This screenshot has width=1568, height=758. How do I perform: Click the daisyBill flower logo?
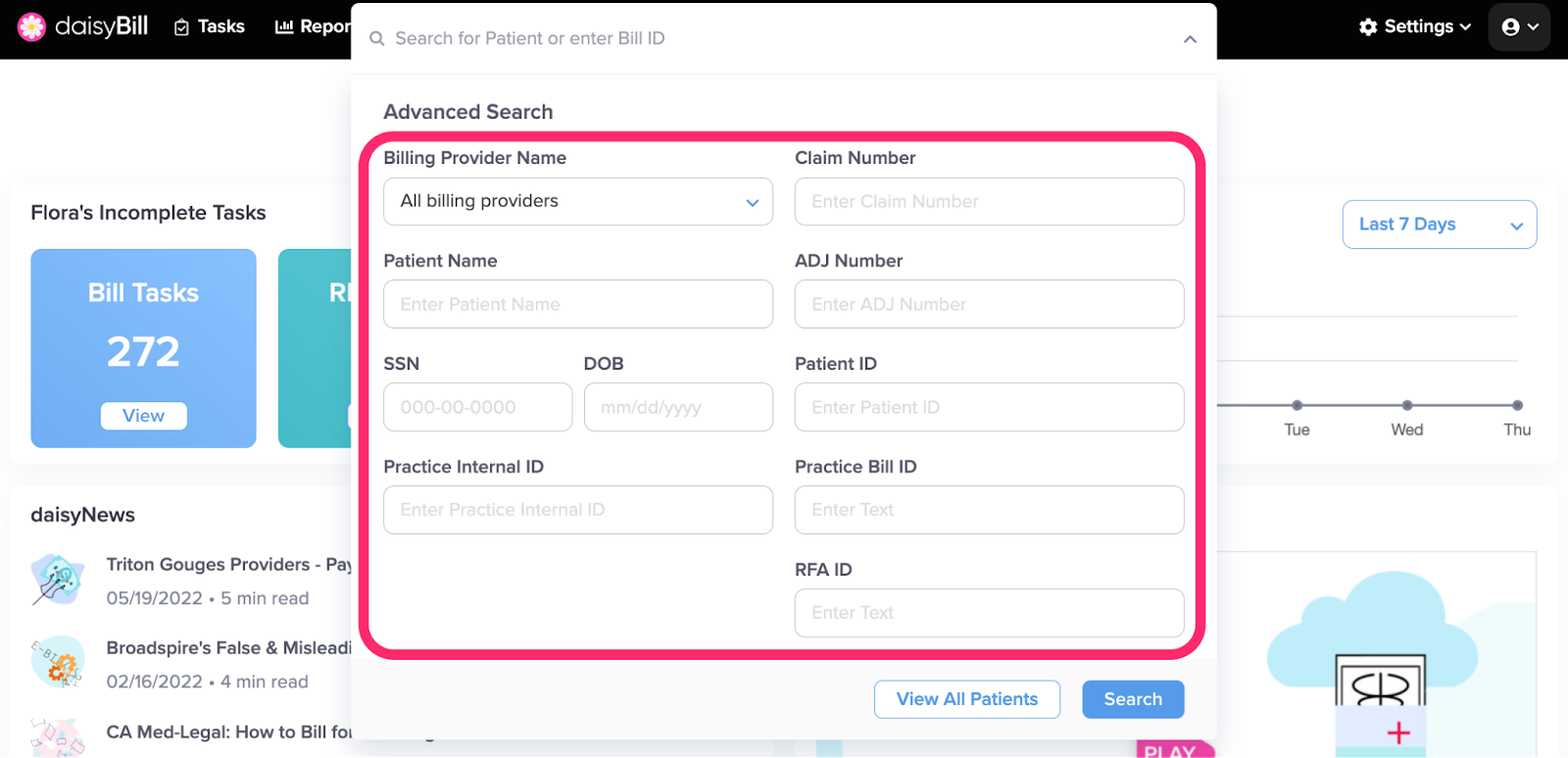tap(31, 26)
